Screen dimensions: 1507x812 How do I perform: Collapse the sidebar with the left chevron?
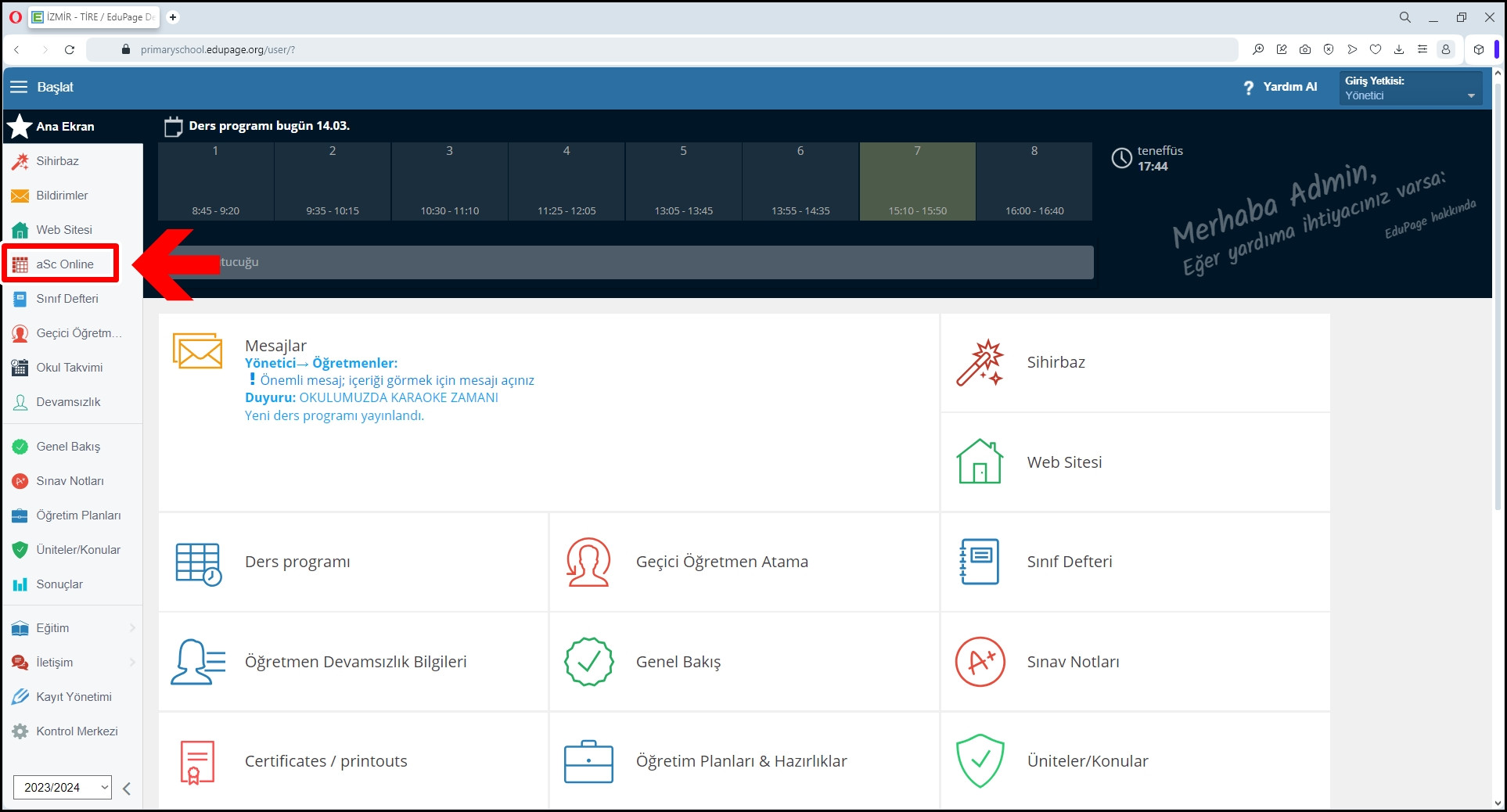127,788
